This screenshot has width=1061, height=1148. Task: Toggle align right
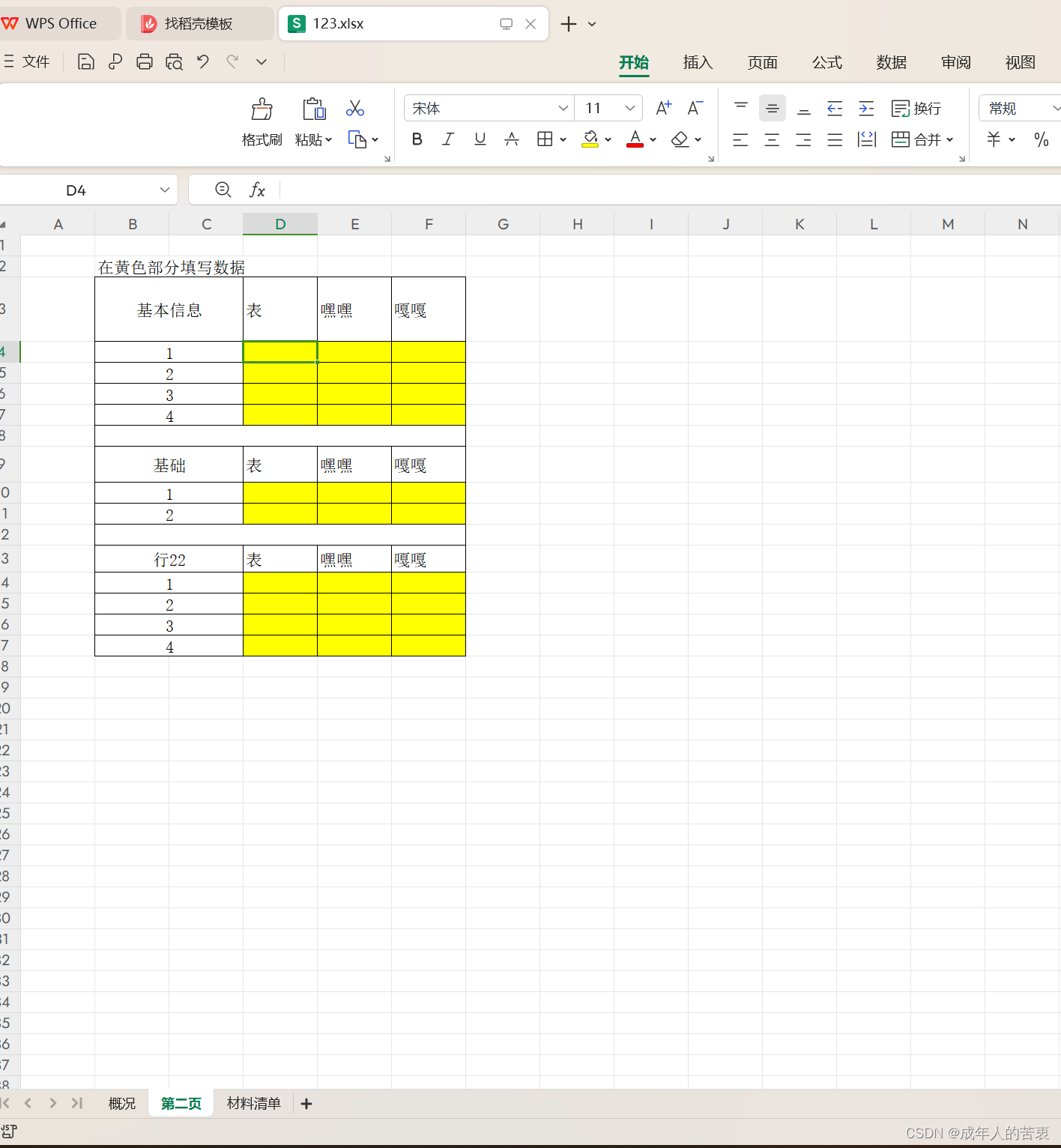[803, 139]
